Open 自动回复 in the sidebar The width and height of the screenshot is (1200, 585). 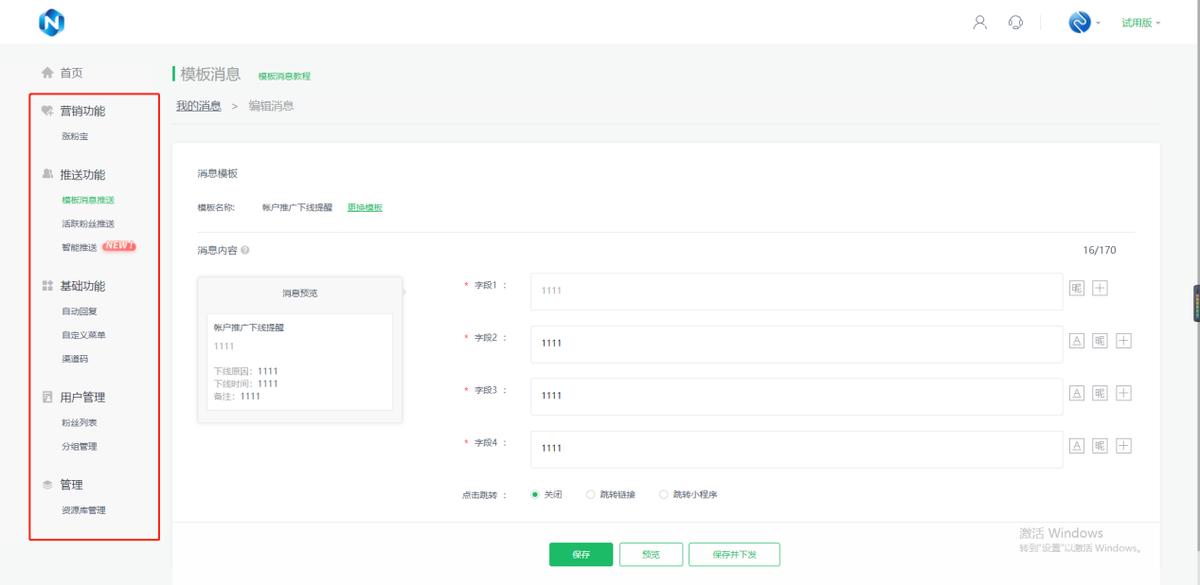(79, 311)
